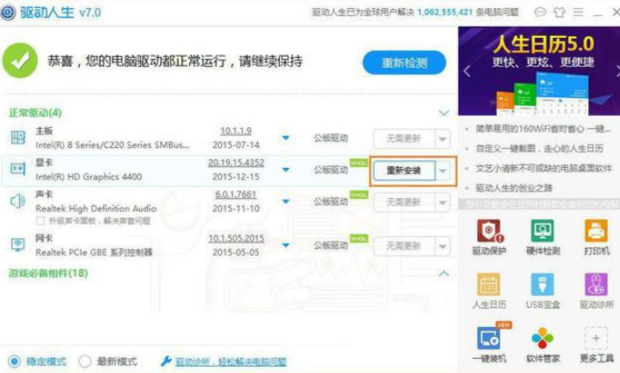Open action dropdown arrow for 声卡 row

pyautogui.click(x=442, y=203)
